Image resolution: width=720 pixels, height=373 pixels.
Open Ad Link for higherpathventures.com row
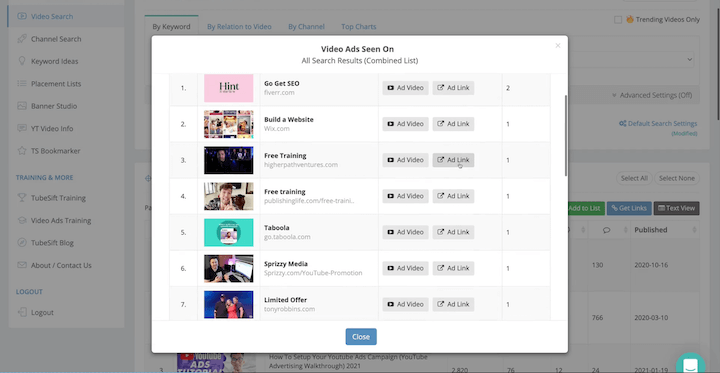point(453,160)
